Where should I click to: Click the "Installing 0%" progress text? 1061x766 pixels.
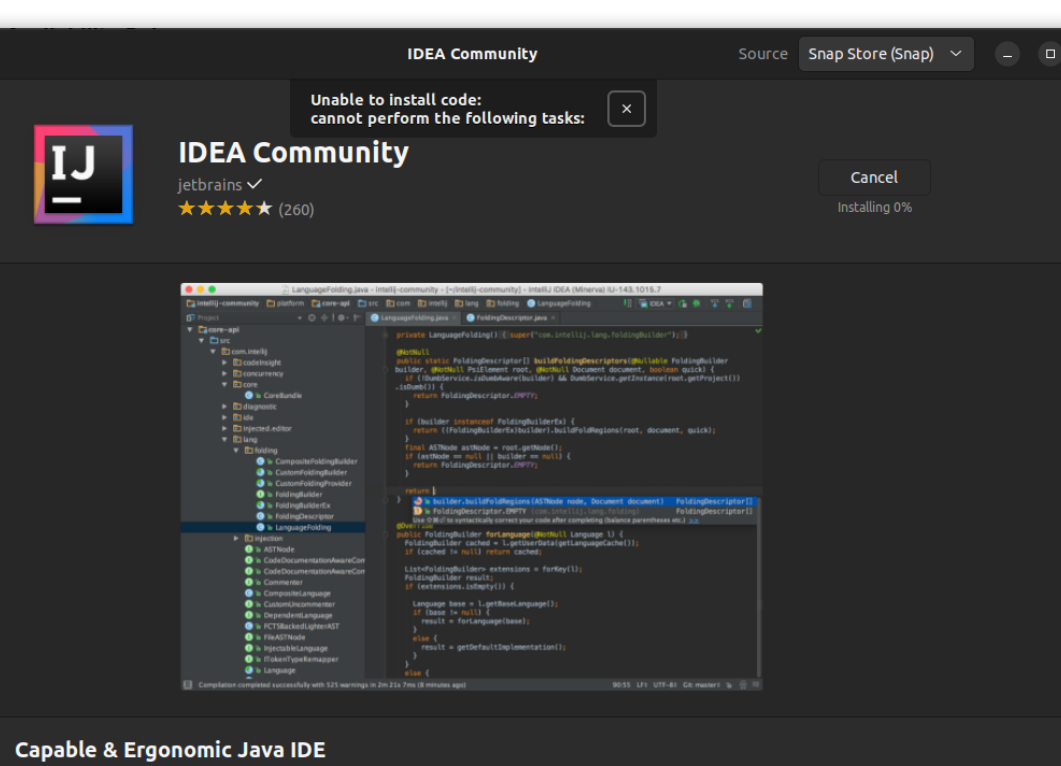(874, 208)
